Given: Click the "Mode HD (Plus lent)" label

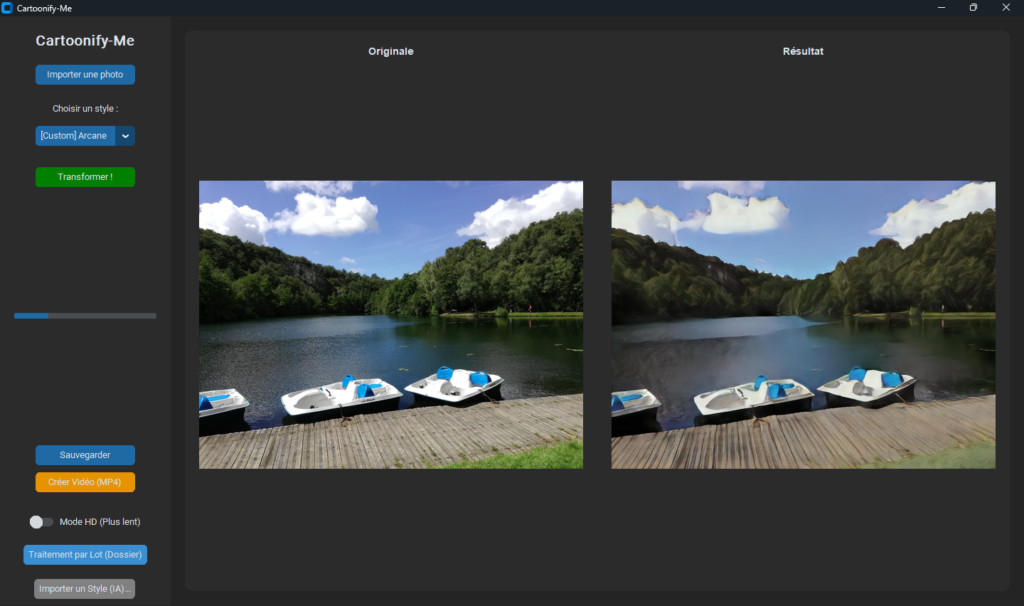Looking at the screenshot, I should (100, 522).
